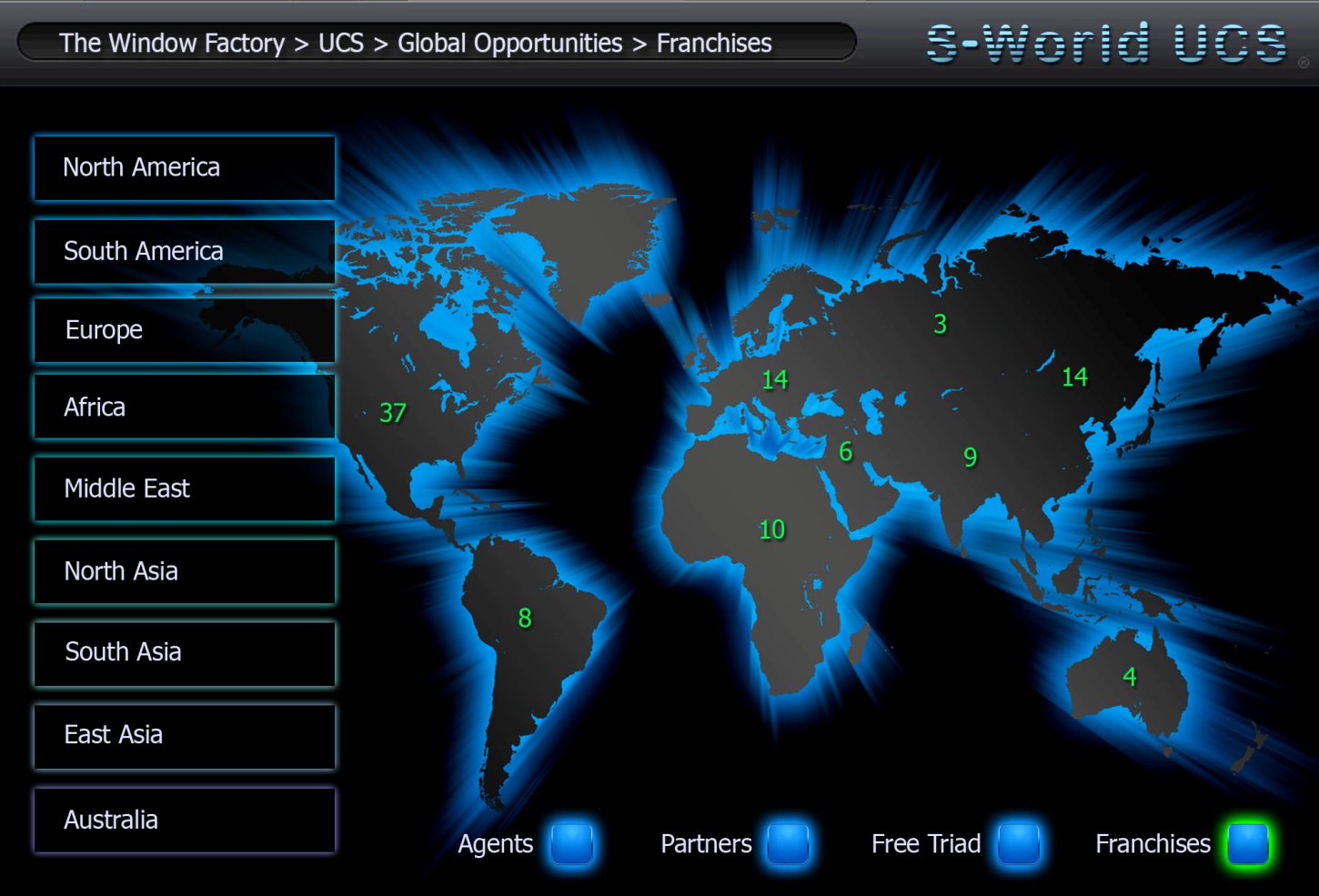Viewport: 1319px width, 896px height.
Task: Click the number 10 on Africa
Action: point(771,529)
